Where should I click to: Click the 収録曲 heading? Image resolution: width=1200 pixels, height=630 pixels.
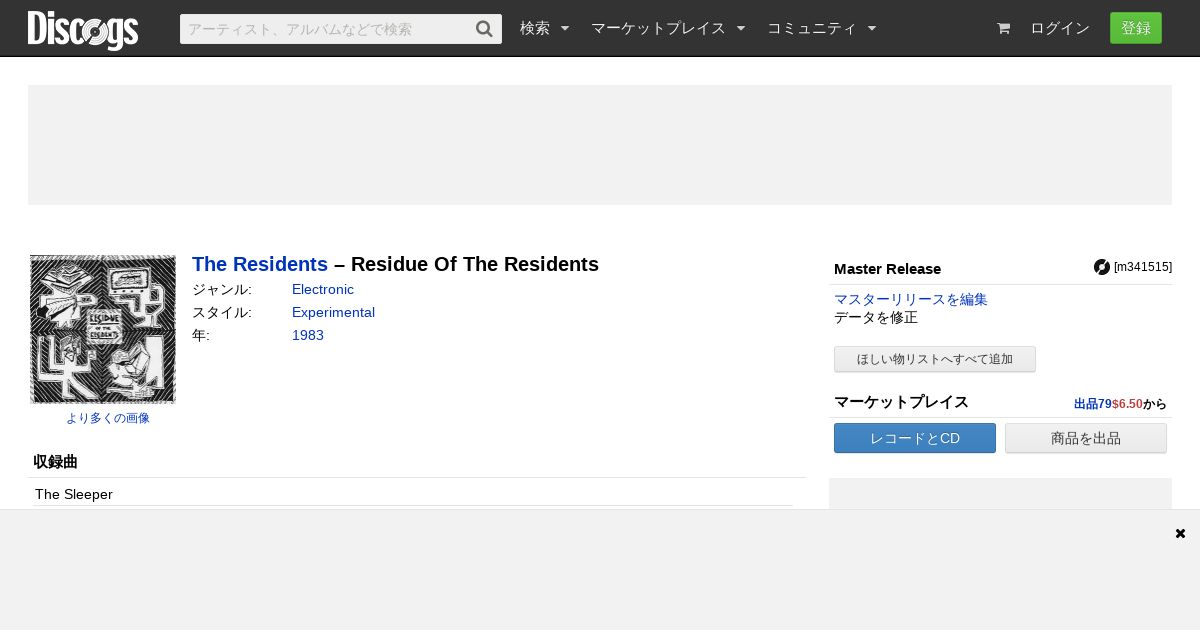point(55,462)
